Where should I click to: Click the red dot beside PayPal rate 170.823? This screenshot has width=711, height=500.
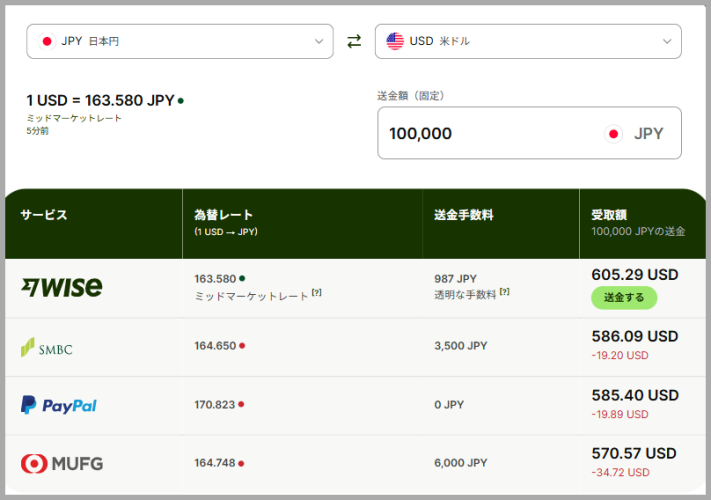click(x=241, y=404)
